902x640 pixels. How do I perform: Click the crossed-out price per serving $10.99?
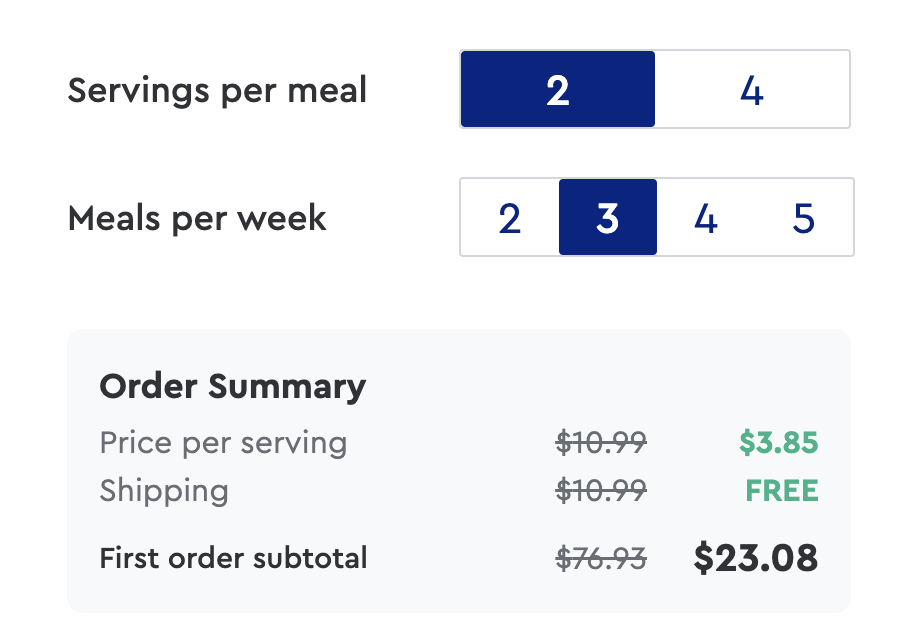pos(601,442)
